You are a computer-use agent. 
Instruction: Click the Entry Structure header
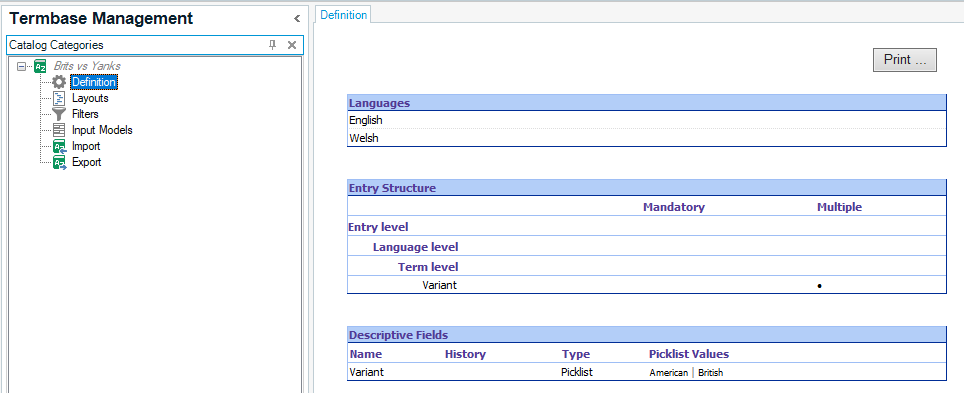(x=646, y=188)
